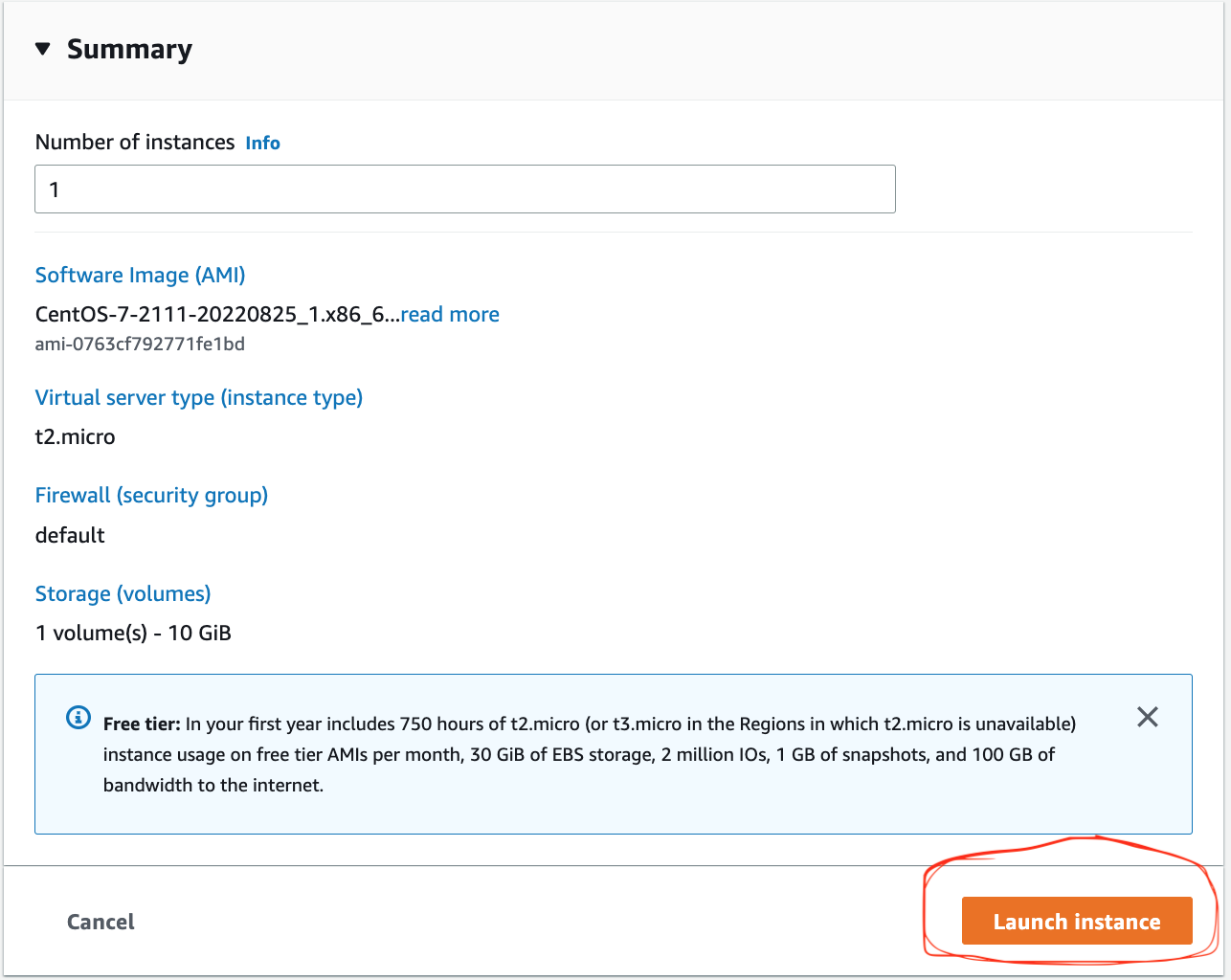Dismiss the Free tier notice with X
The width and height of the screenshot is (1231, 980).
[1147, 717]
